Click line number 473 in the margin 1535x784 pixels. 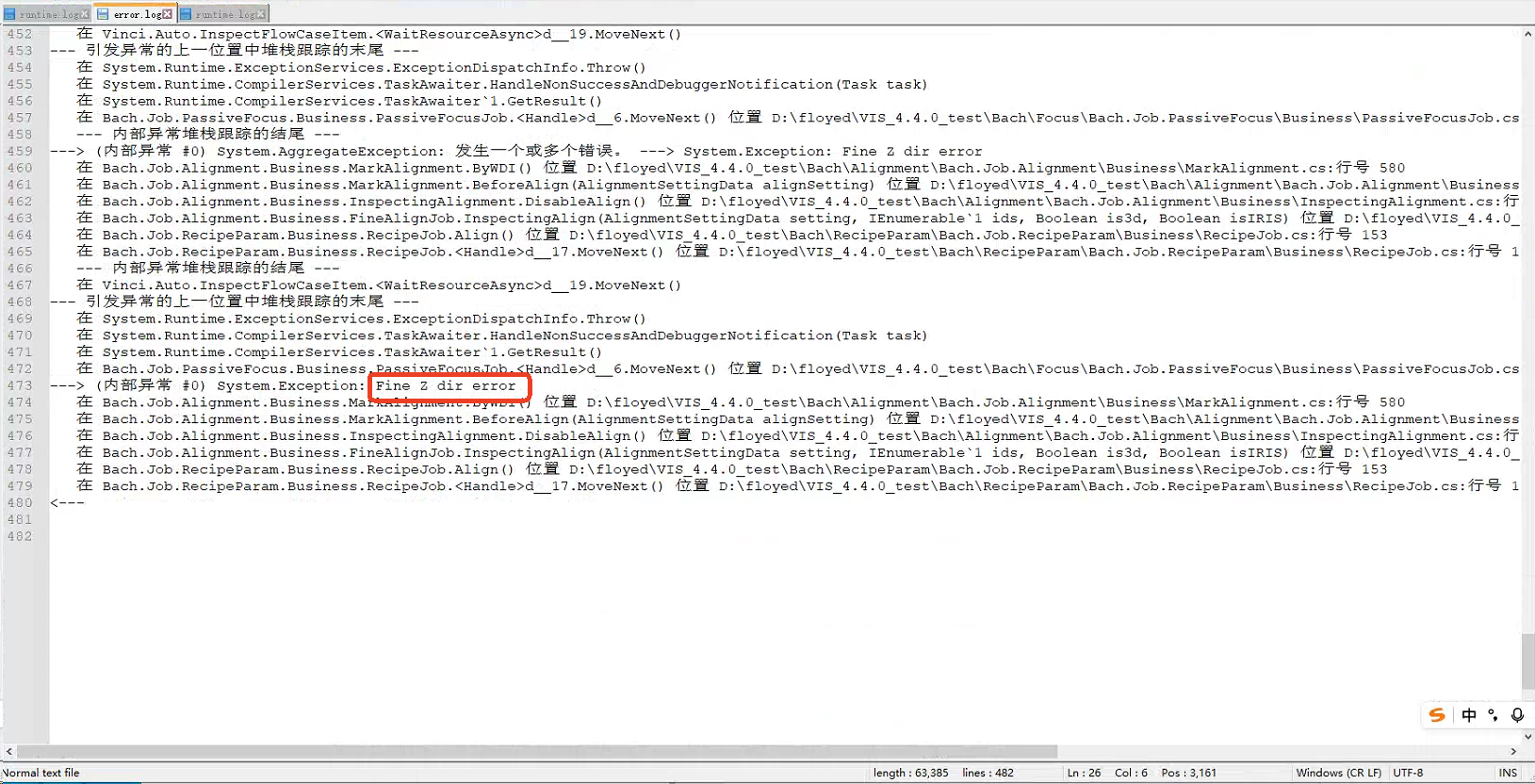[20, 385]
